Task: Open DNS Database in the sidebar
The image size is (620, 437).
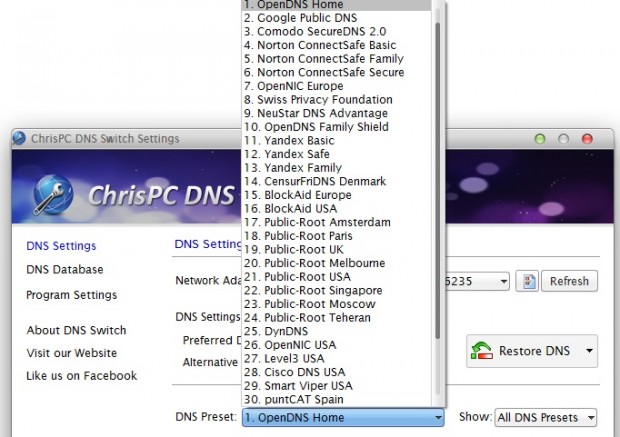Action: pyautogui.click(x=65, y=270)
